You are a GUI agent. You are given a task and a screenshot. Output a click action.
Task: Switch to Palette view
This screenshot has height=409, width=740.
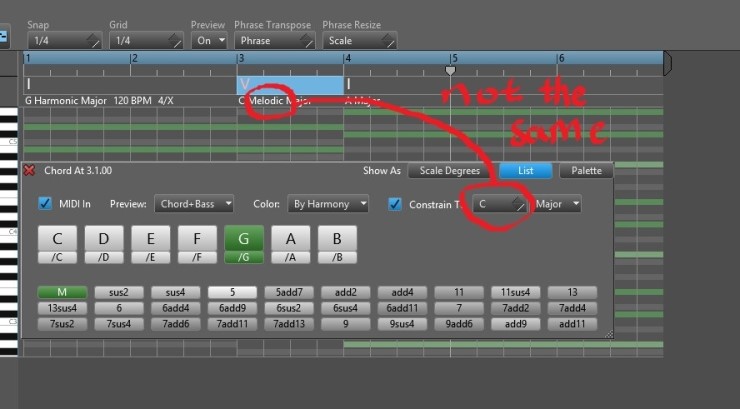[586, 171]
